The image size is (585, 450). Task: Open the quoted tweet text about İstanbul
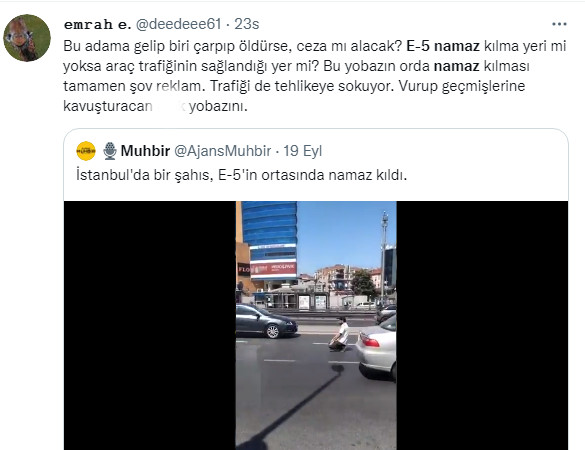[241, 175]
